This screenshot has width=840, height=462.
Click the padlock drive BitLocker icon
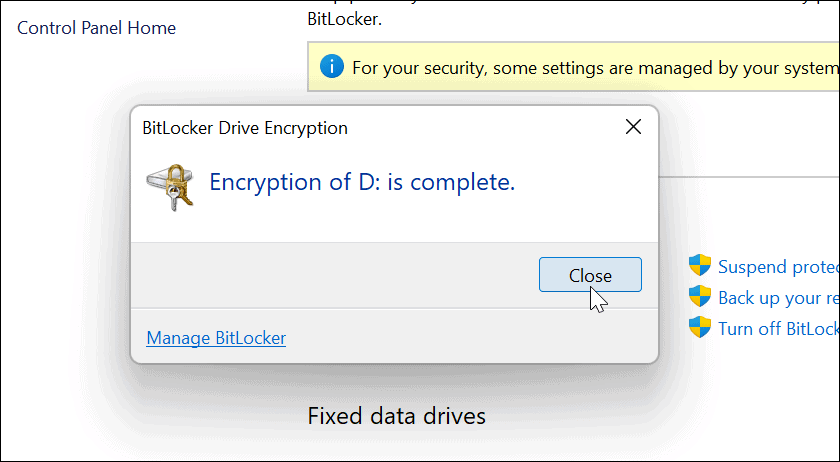(170, 187)
